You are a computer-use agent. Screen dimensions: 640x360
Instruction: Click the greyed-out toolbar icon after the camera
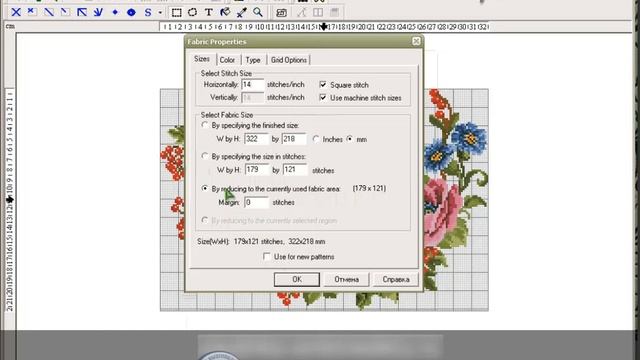point(302,13)
